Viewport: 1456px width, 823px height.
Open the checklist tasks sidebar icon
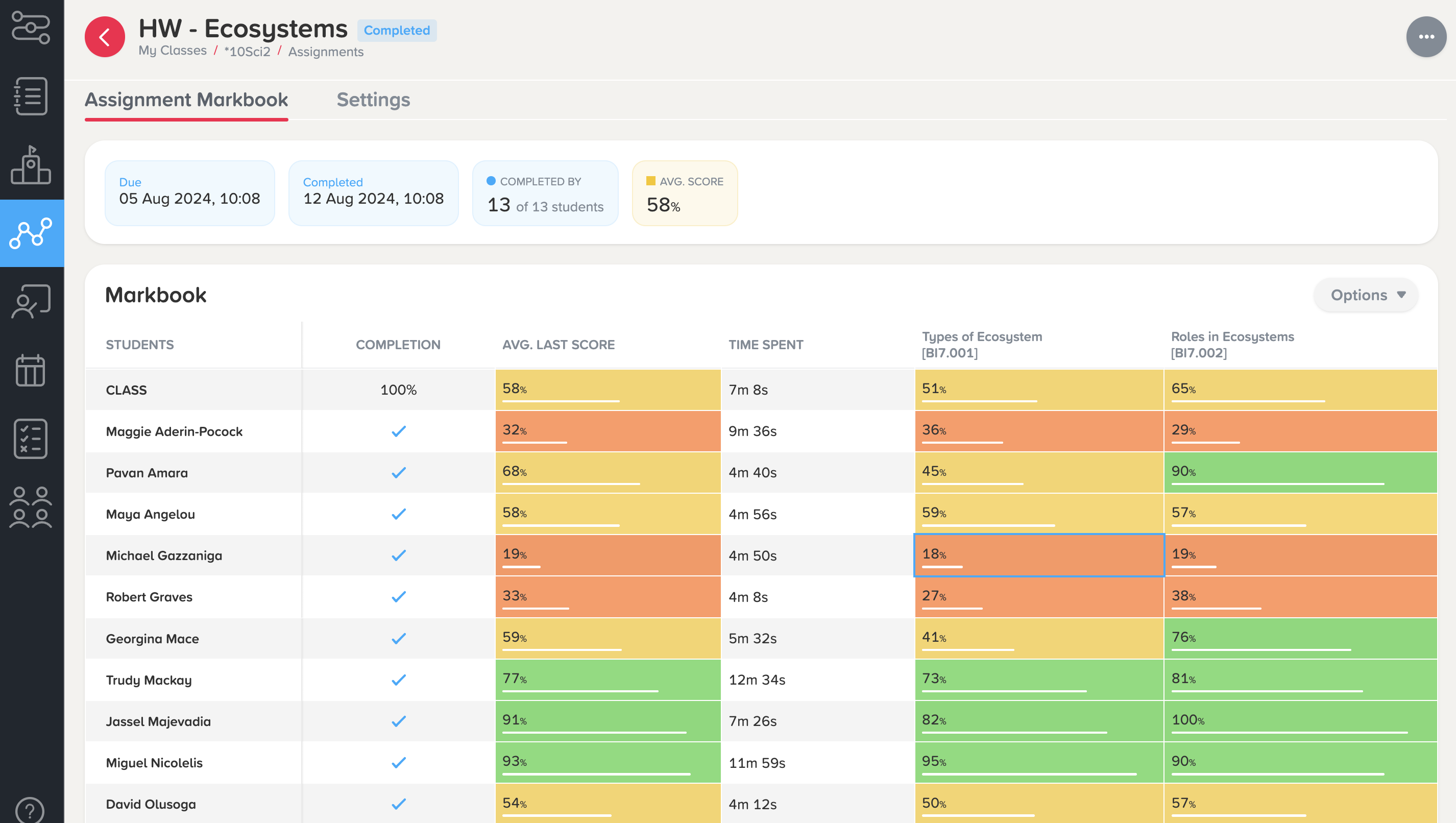point(31,439)
